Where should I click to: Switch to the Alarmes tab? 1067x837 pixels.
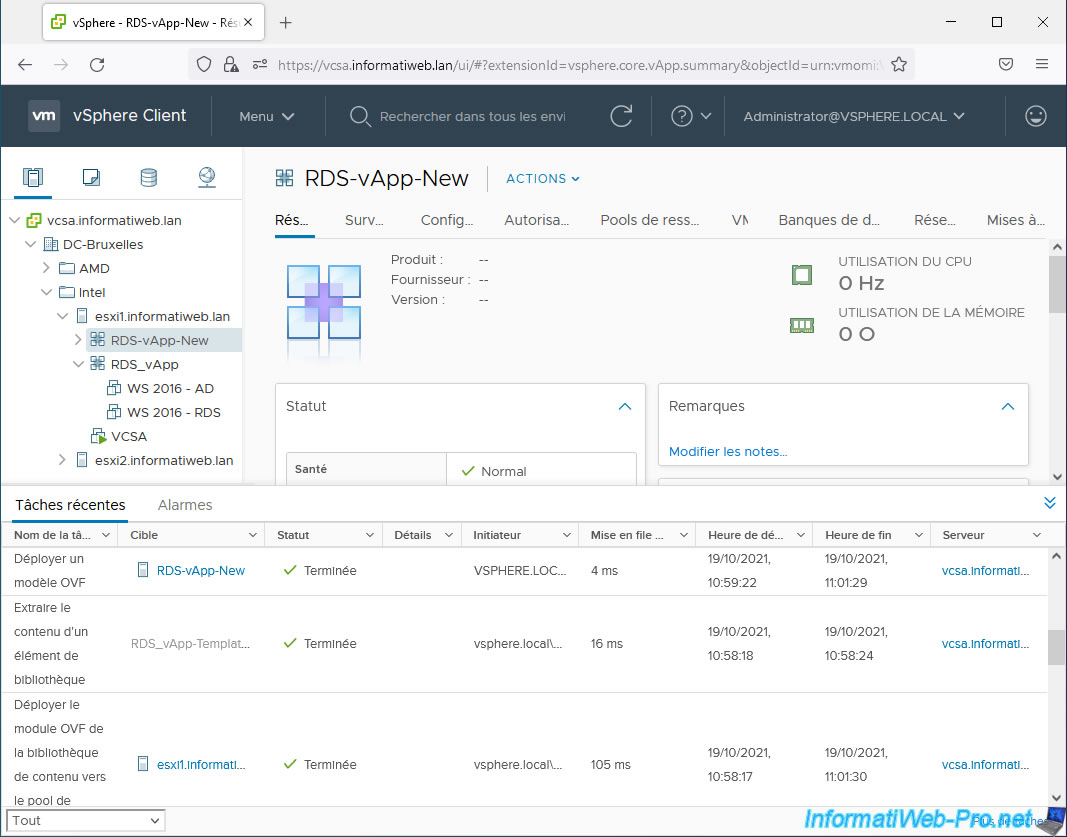tap(185, 505)
